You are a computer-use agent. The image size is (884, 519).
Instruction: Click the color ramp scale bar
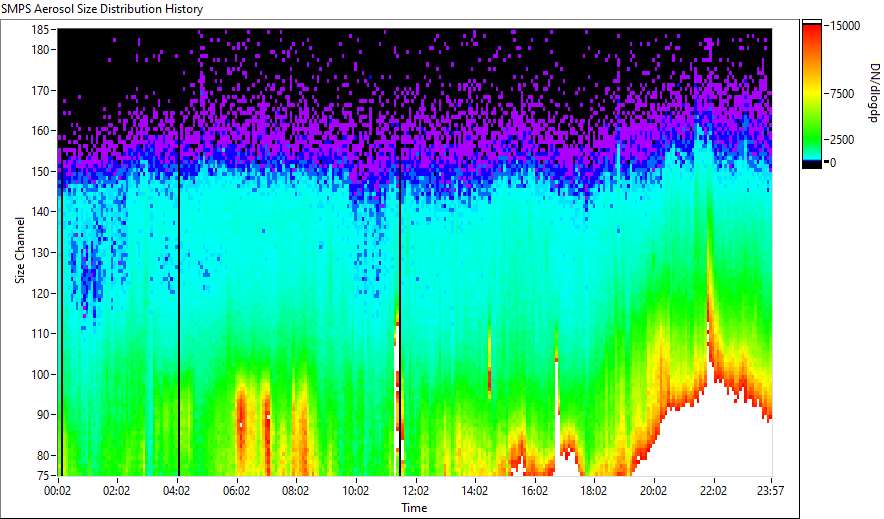coord(812,94)
